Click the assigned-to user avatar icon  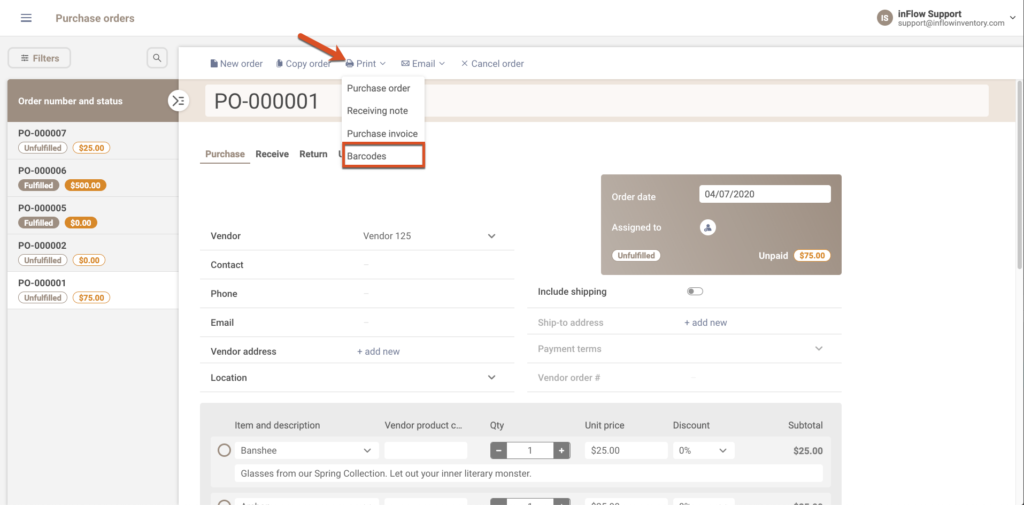point(709,227)
